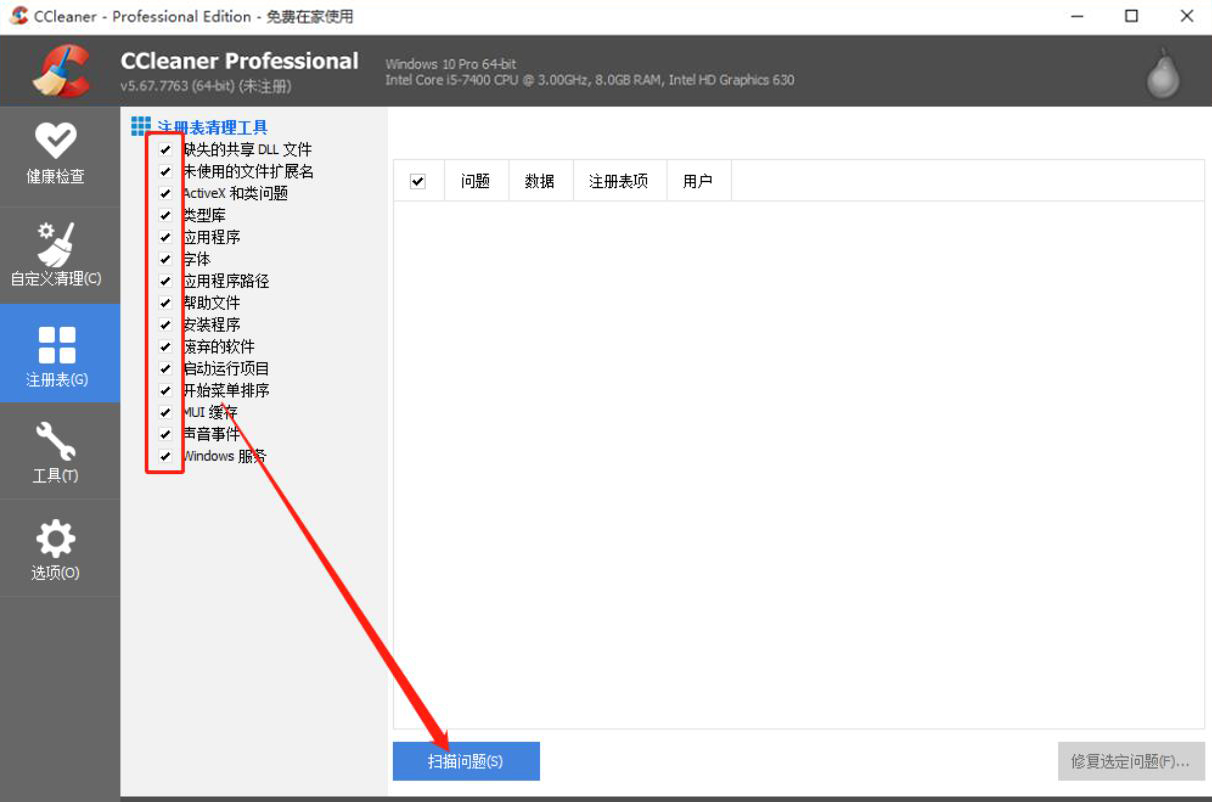Click the 扫描问题(S) button
The image size is (1212, 802).
click(x=466, y=761)
